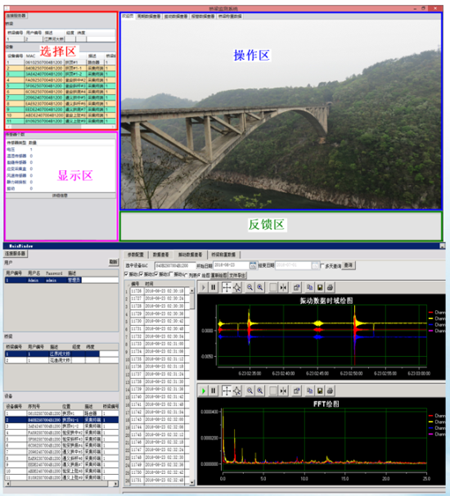
Task: Select device row 3 in the lower device table
Action: 61,426
